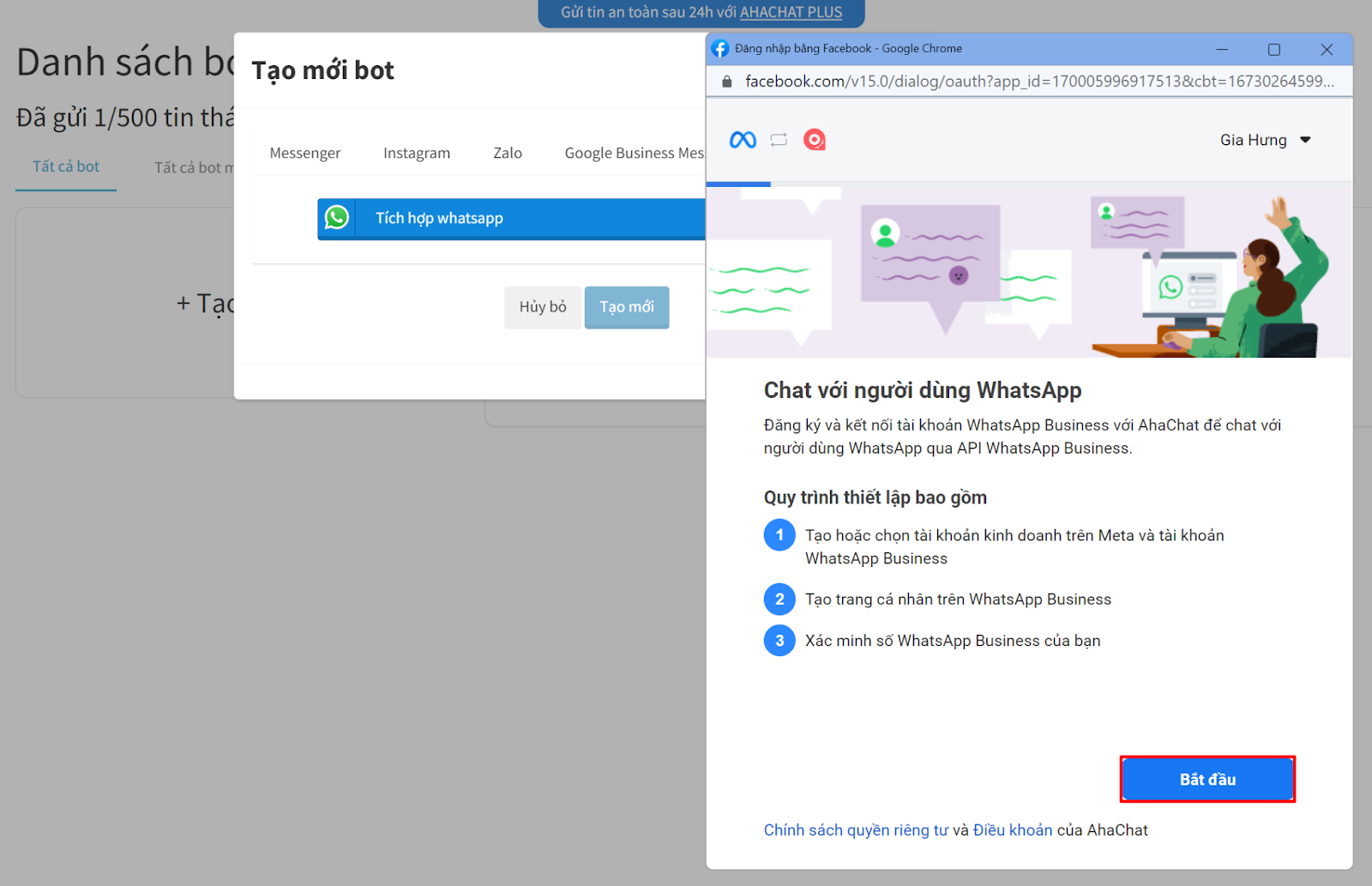
Task: Click text "Quy trình thiết lập bao gồm"
Action: coord(876,497)
